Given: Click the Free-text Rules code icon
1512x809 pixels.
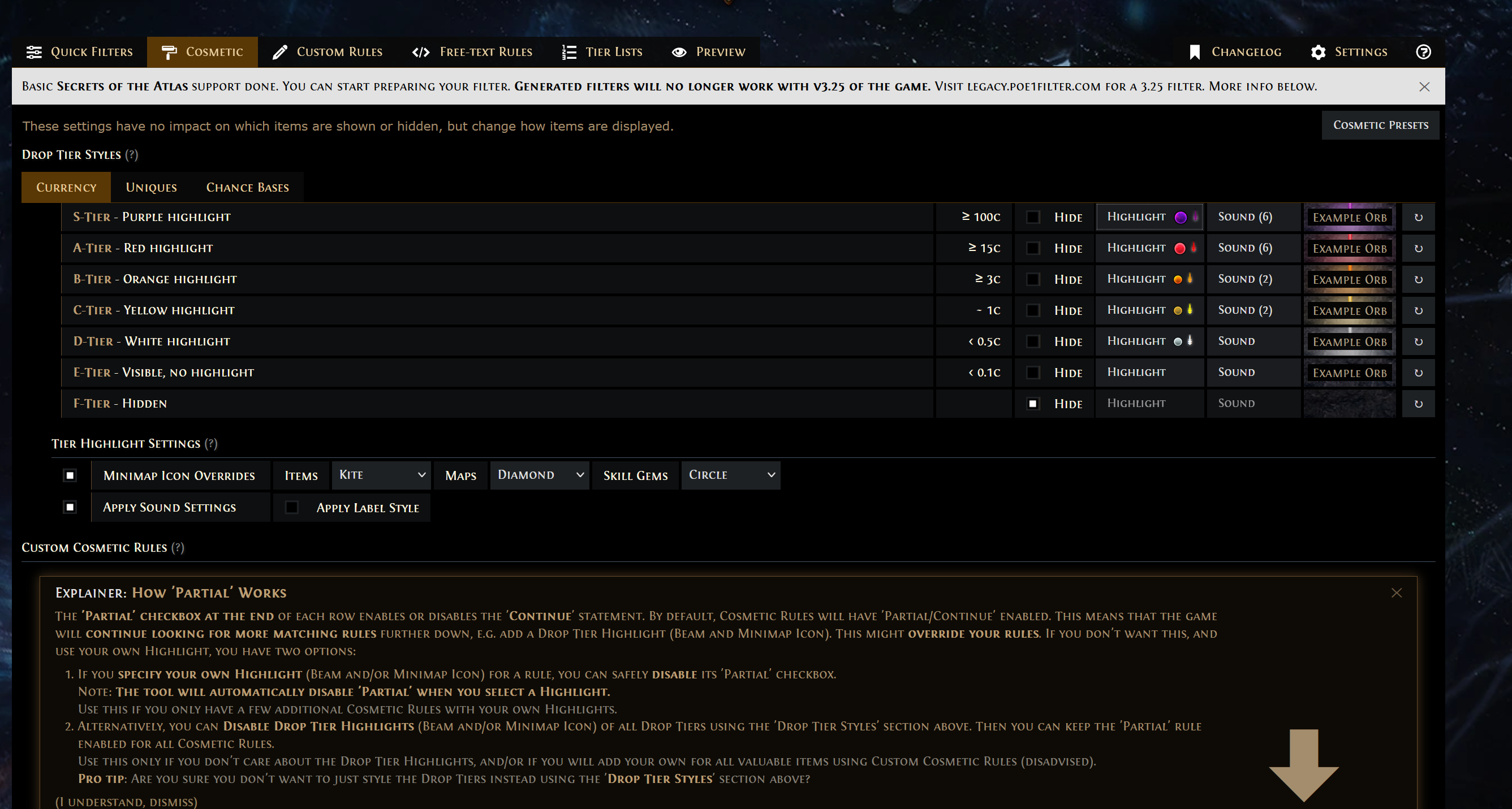Looking at the screenshot, I should [420, 52].
